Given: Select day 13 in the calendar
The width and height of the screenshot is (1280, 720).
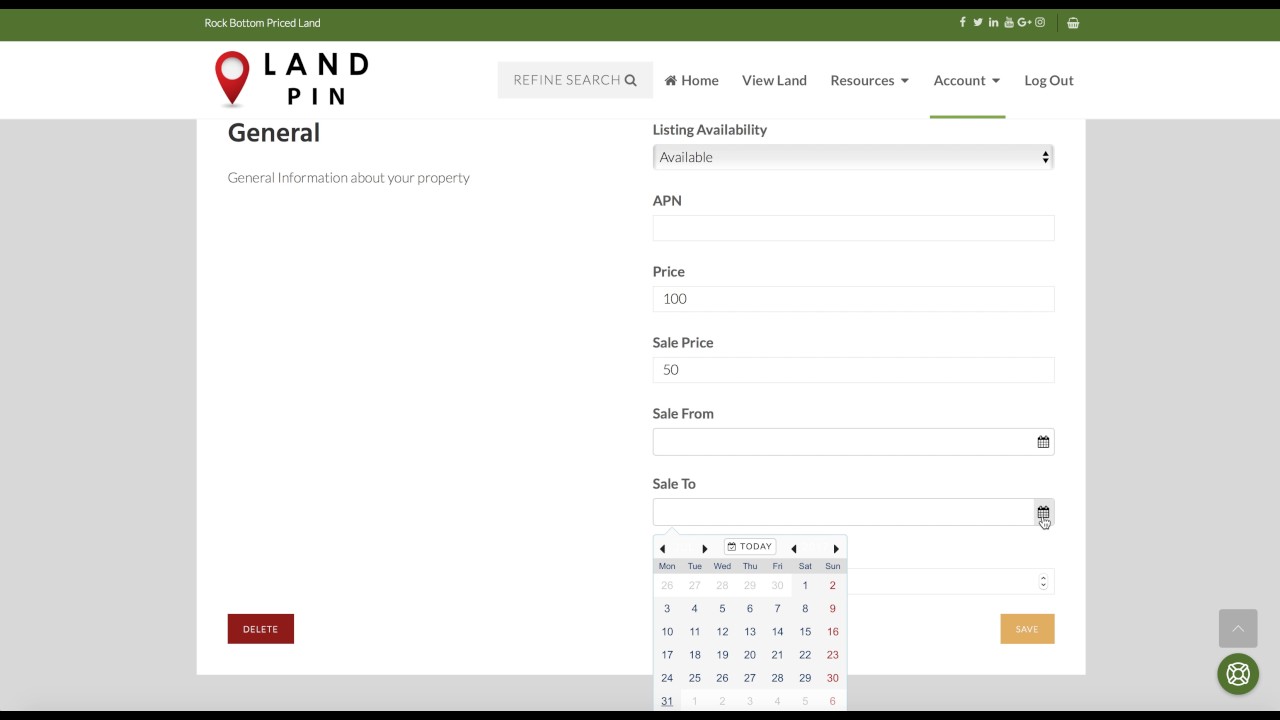Looking at the screenshot, I should click(750, 632).
